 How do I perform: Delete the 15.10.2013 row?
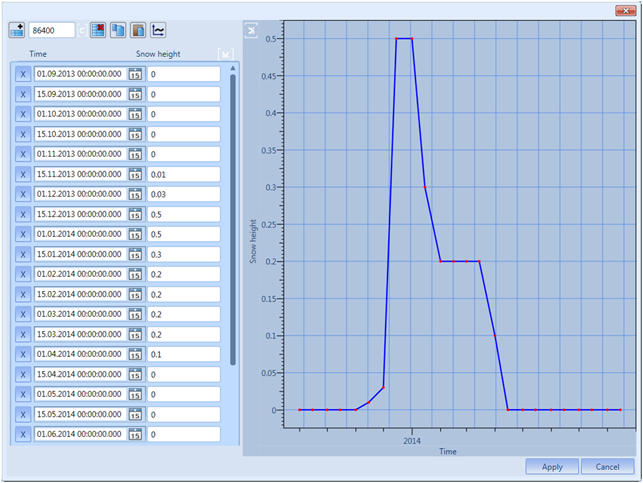pos(23,134)
